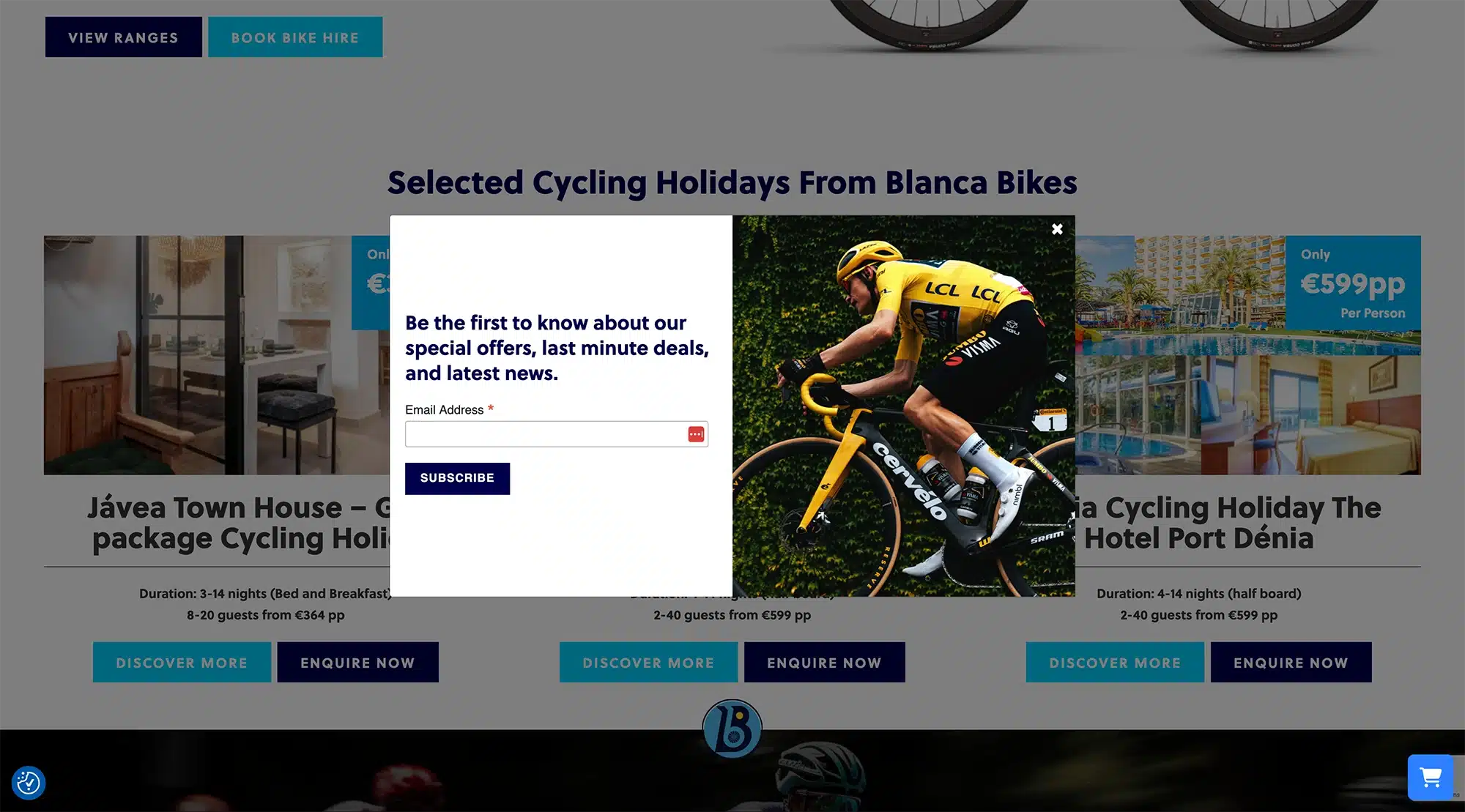Click the Hotel Port Dénia holiday title

pos(1231,523)
